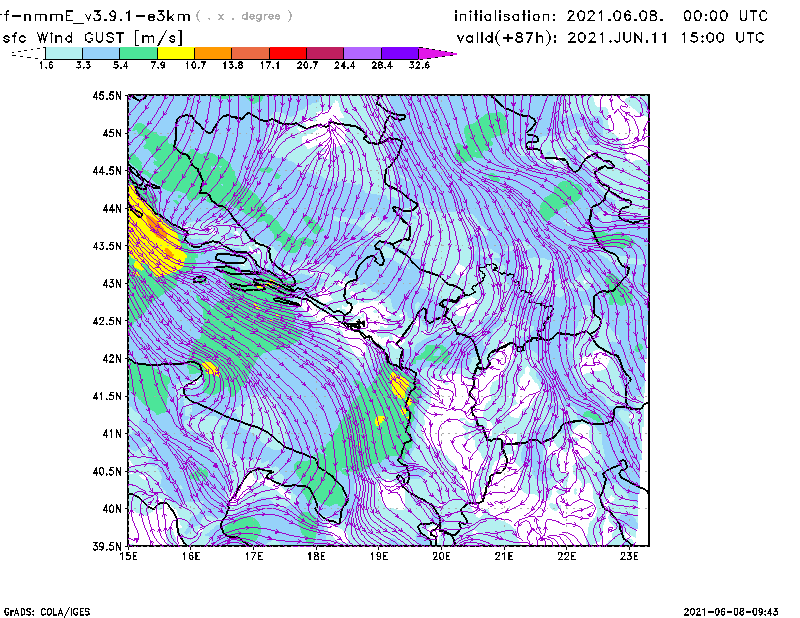Click latitude label 41.5N
The width and height of the screenshot is (800, 618).
[x=107, y=396]
